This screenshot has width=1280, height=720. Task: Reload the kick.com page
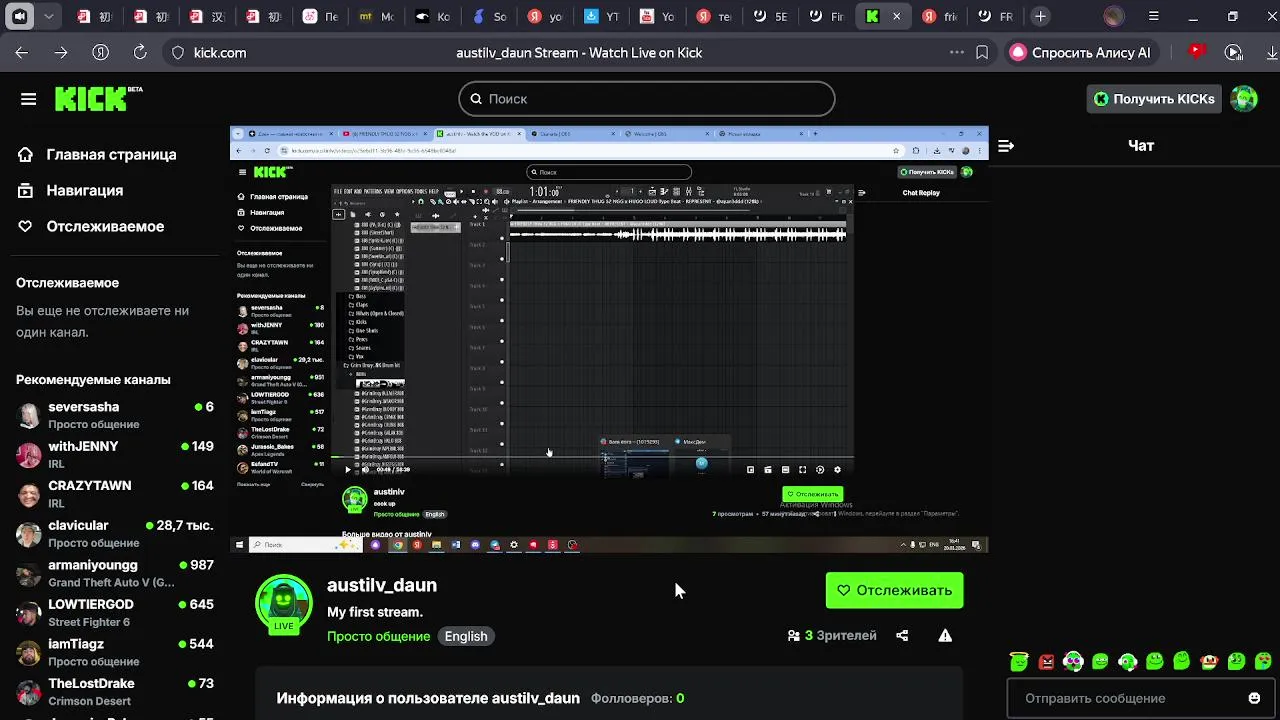pos(140,53)
